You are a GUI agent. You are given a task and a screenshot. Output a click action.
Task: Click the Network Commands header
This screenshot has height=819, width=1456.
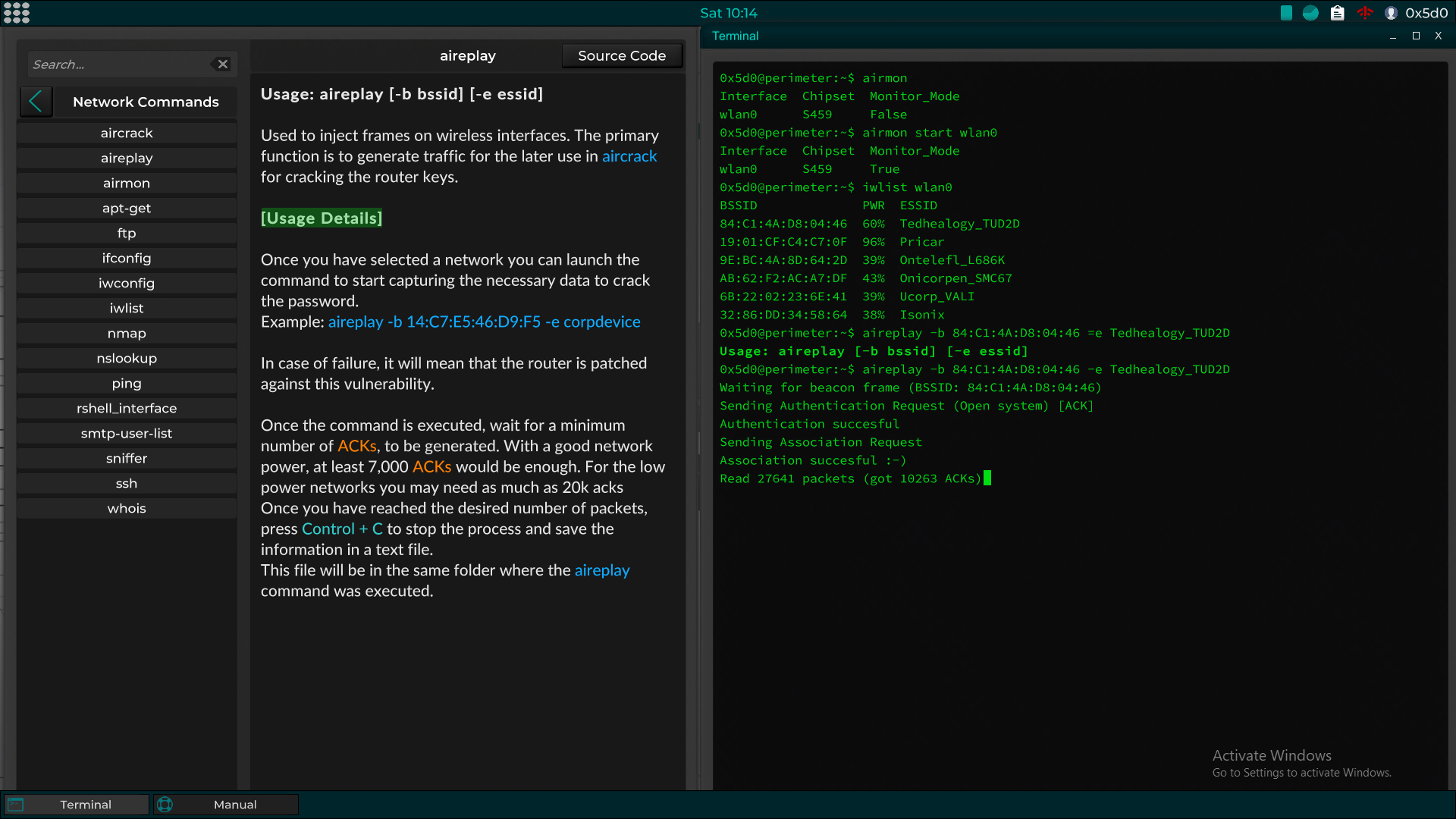point(146,102)
